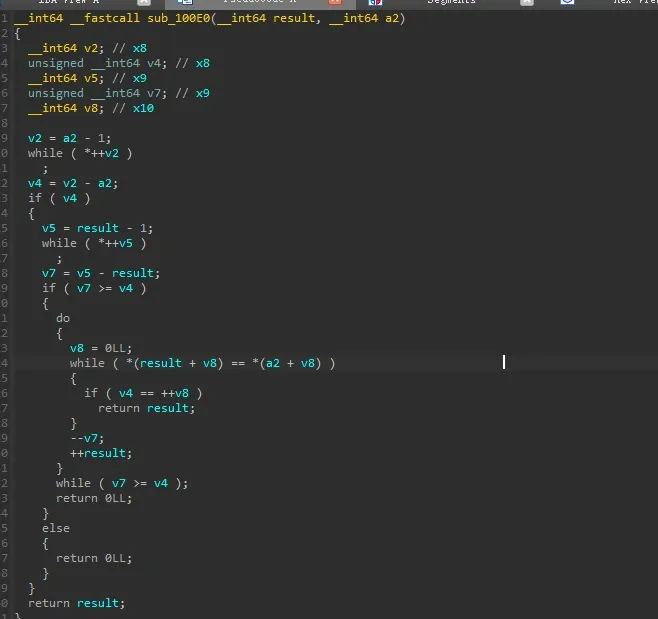Click the 'do' keyword
The height and width of the screenshot is (619, 658).
tap(63, 318)
